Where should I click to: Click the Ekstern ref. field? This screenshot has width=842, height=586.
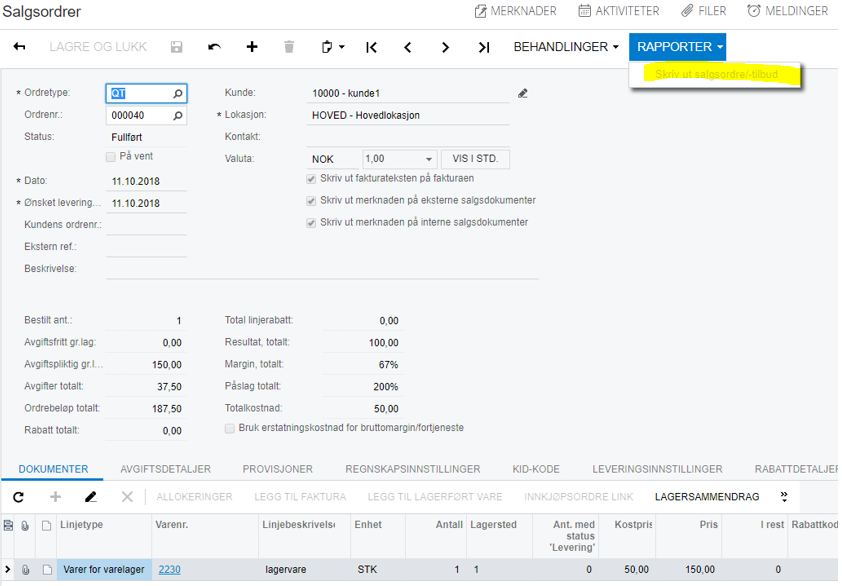tap(146, 247)
